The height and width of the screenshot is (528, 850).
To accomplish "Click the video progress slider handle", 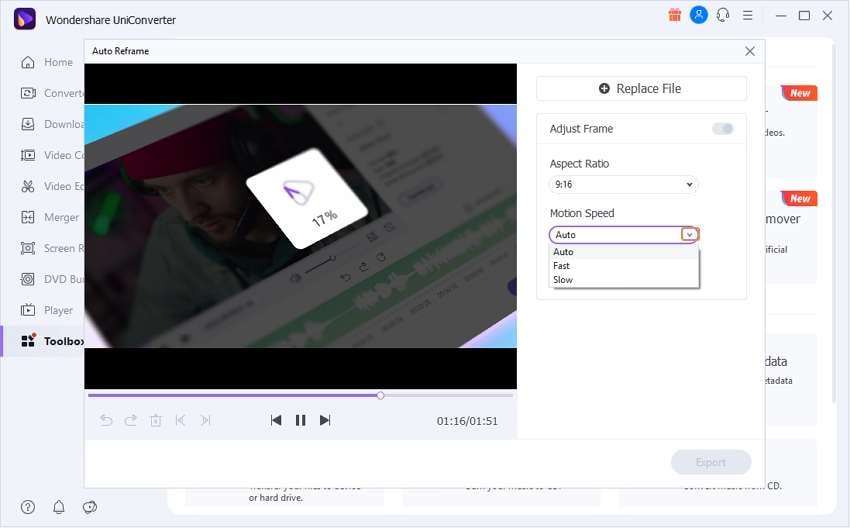I will 381,396.
